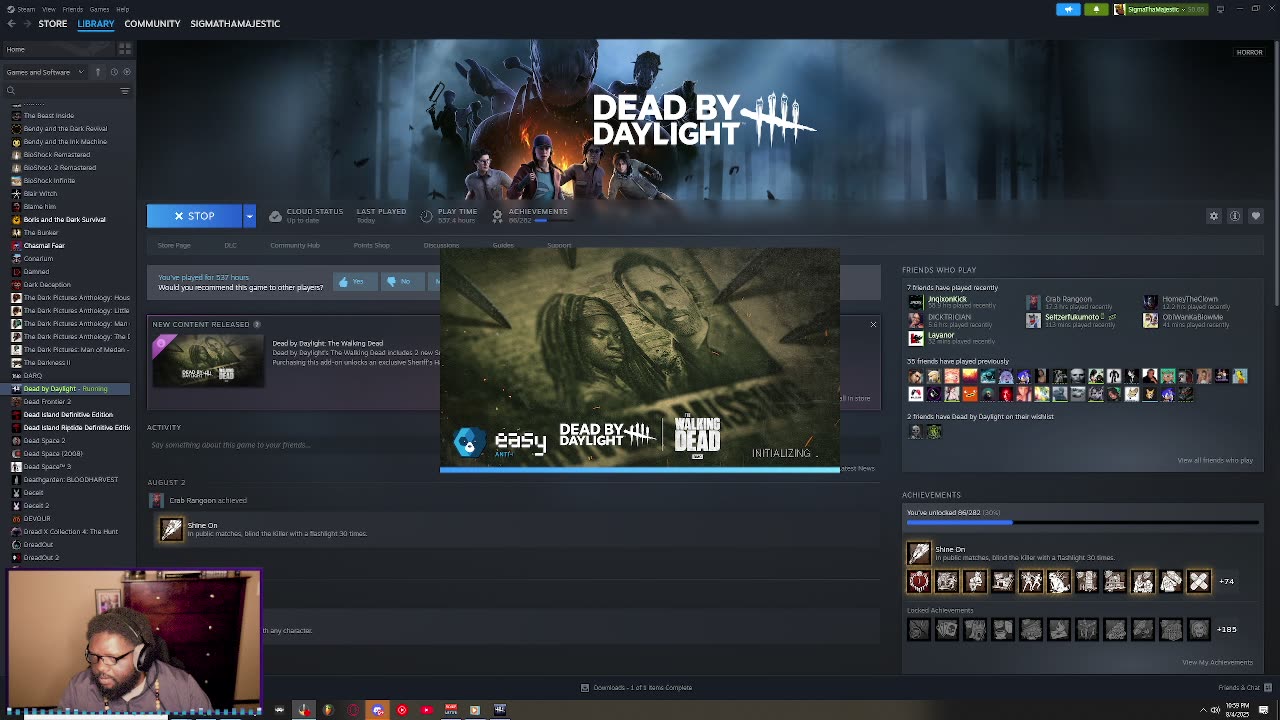Click the sidebar search magnifier icon
The image size is (1280, 720).
pos(11,91)
